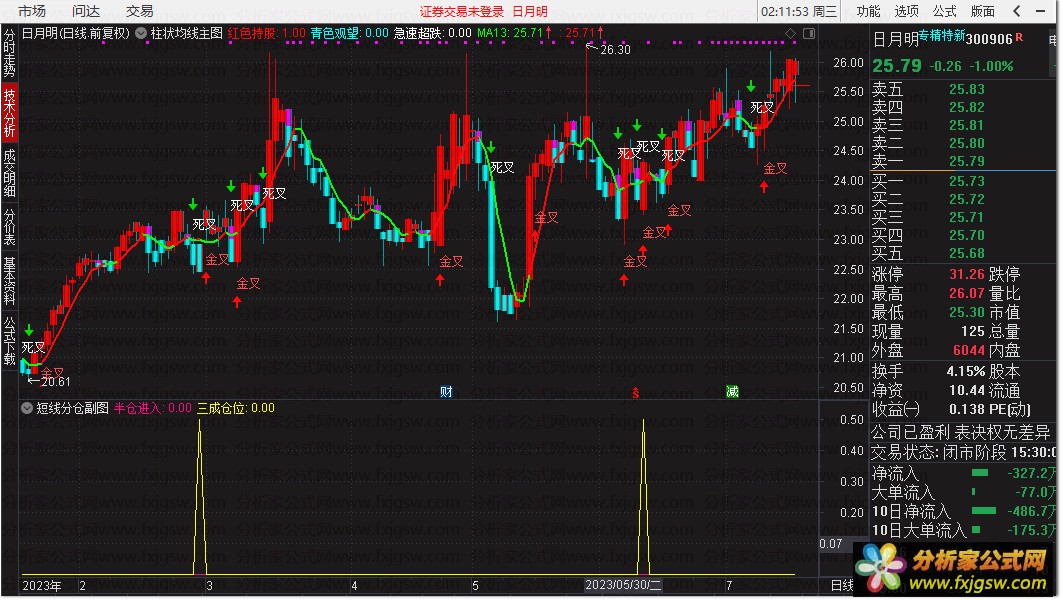Click the 青色观望: 0.00 indicator value

(x=350, y=33)
